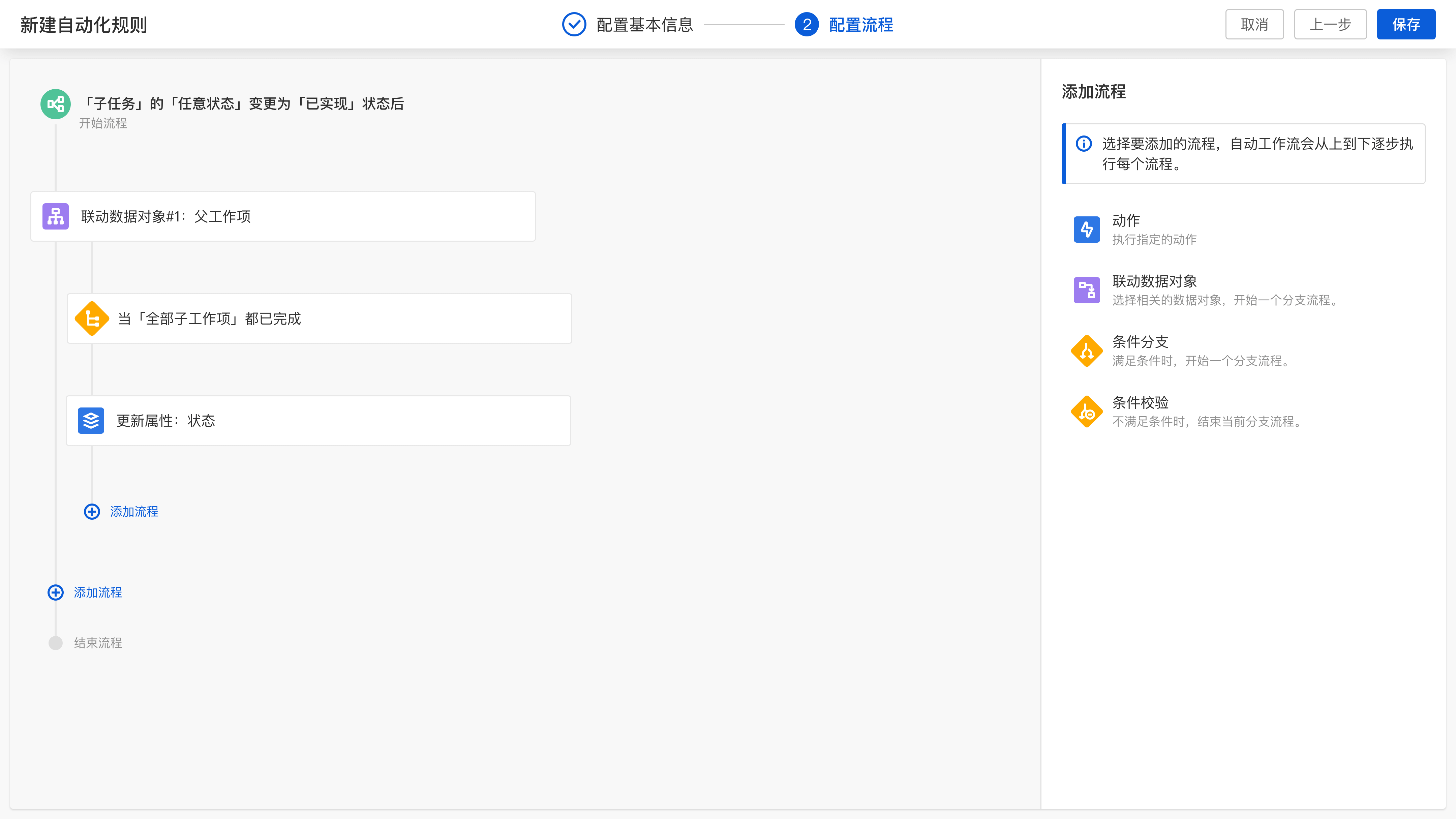Screen dimensions: 1456x819
Task: Save the automation rule with 保存
Action: click(1406, 24)
